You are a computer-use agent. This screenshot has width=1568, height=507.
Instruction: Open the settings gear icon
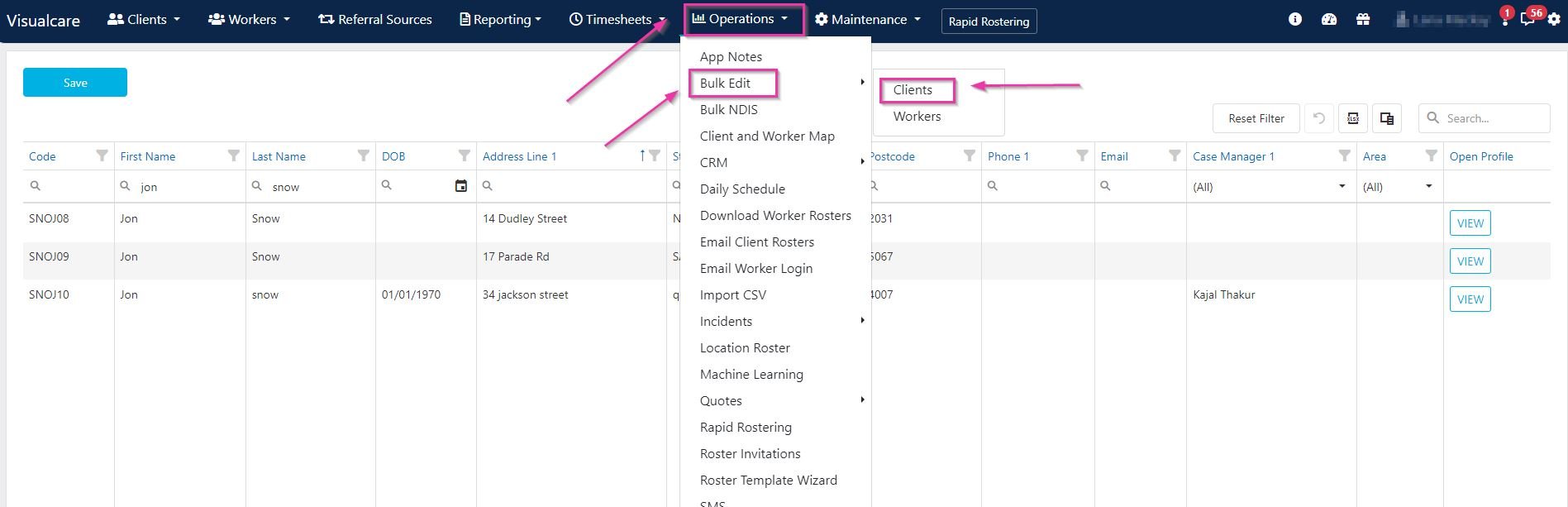pos(1554,19)
